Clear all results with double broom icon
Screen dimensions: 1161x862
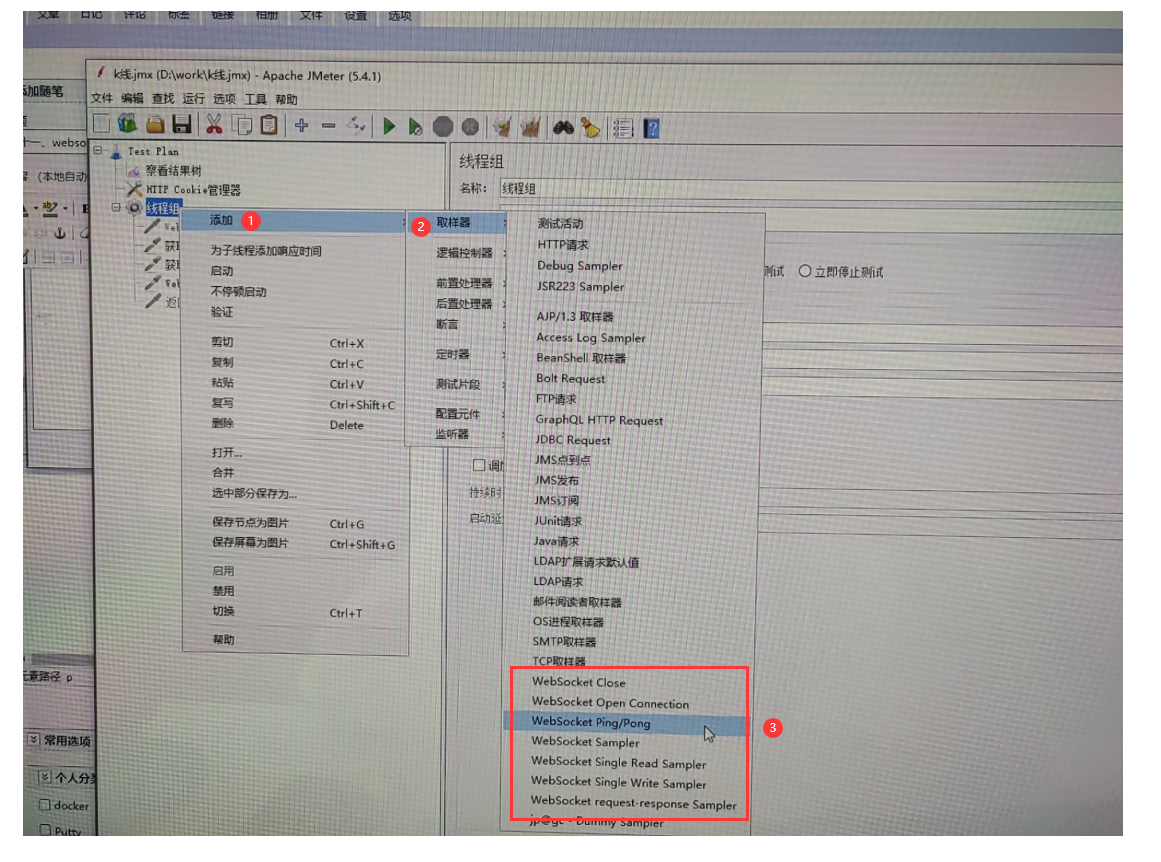tap(530, 127)
